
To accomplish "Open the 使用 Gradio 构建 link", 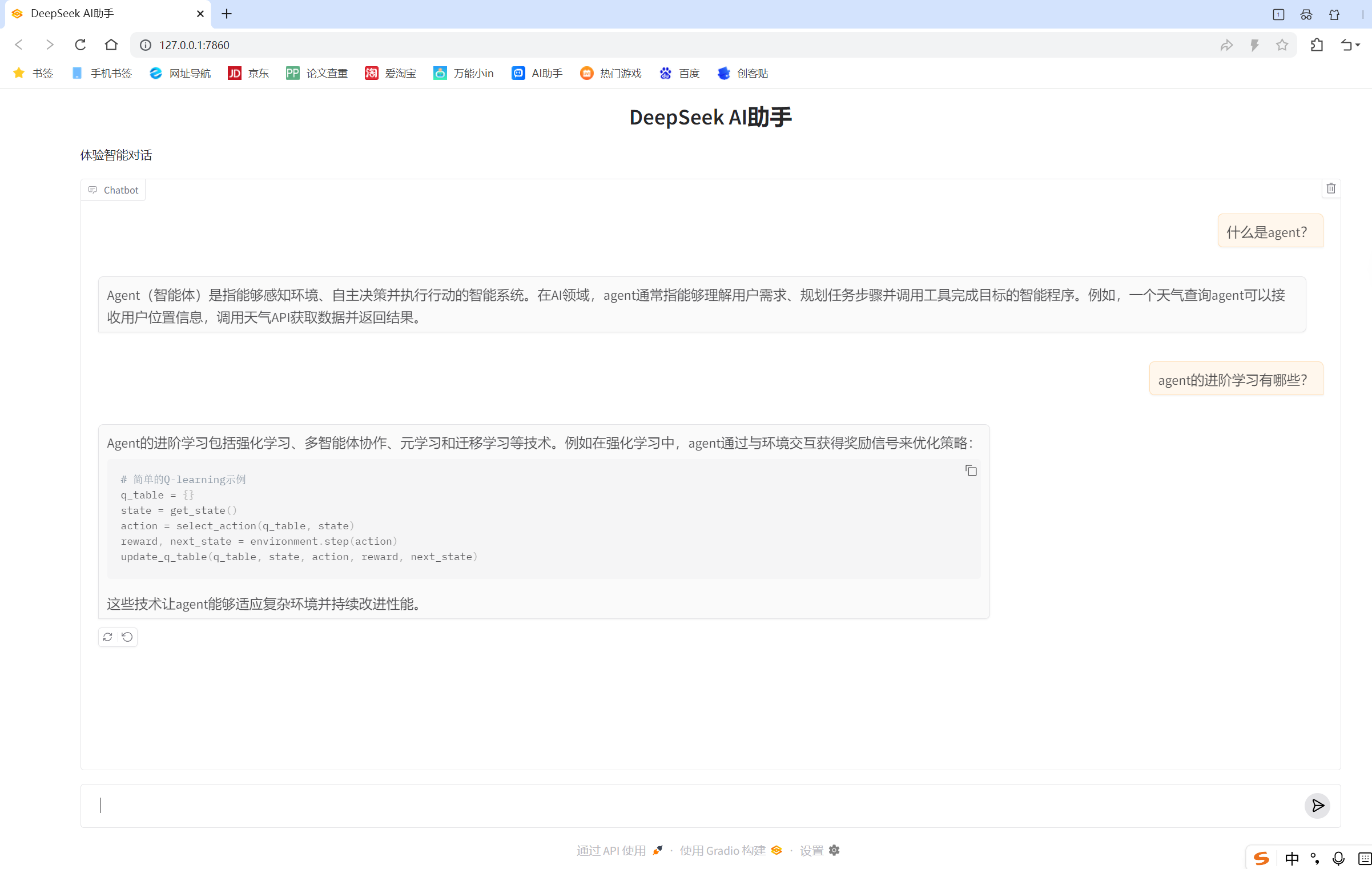I will coord(730,850).
